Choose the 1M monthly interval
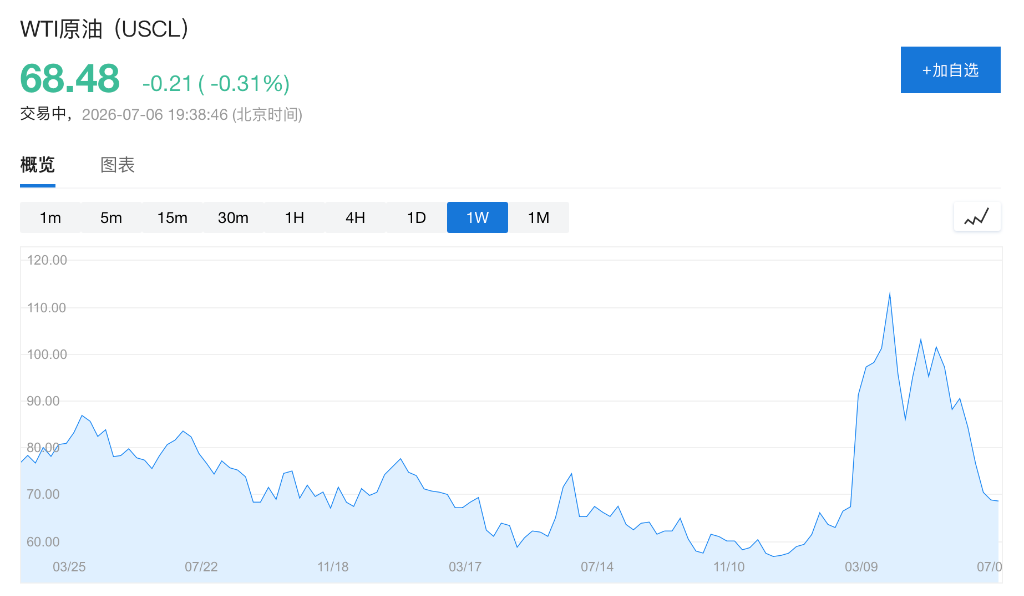 pos(539,217)
